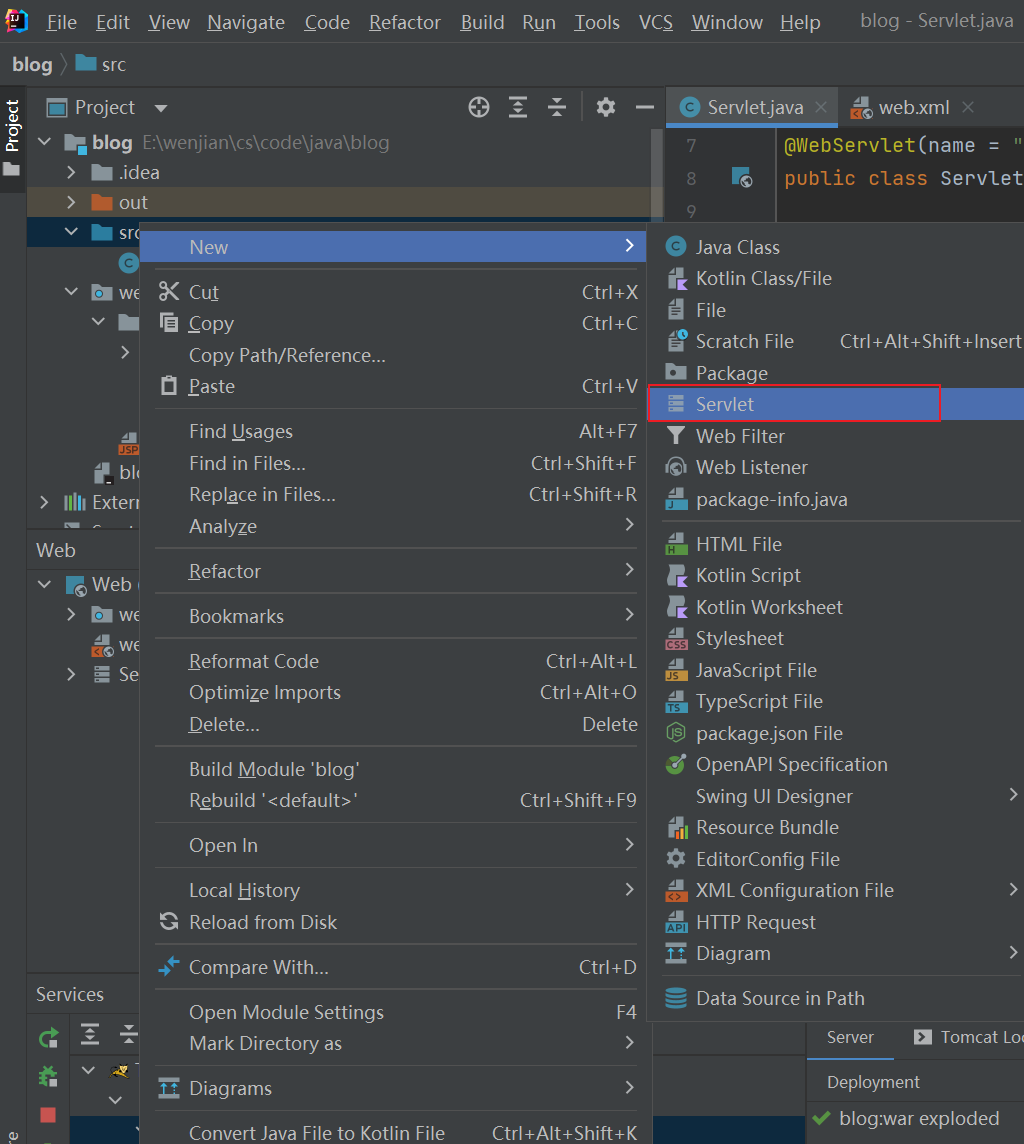
Task: Choose Compare With in context menu
Action: pyautogui.click(x=395, y=967)
